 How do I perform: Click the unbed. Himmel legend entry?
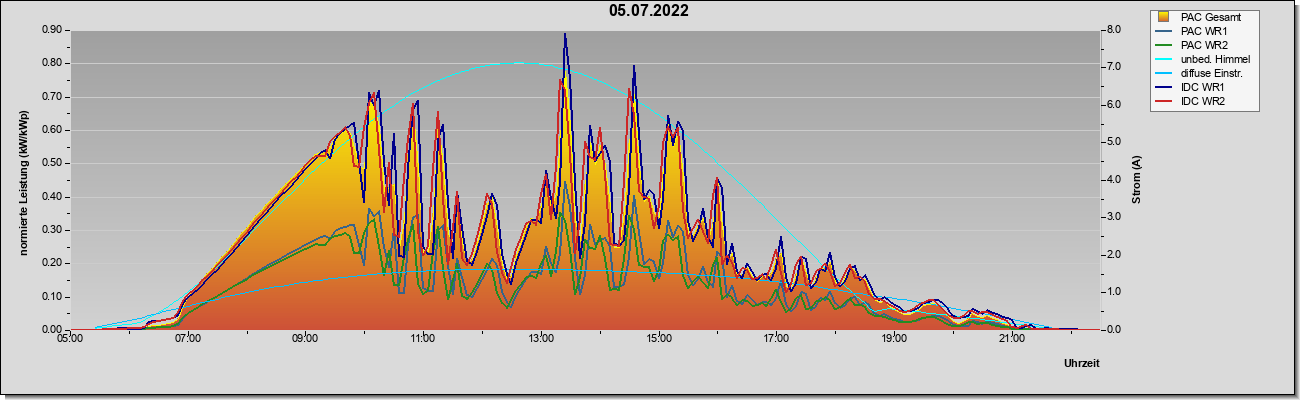pyautogui.click(x=1203, y=59)
